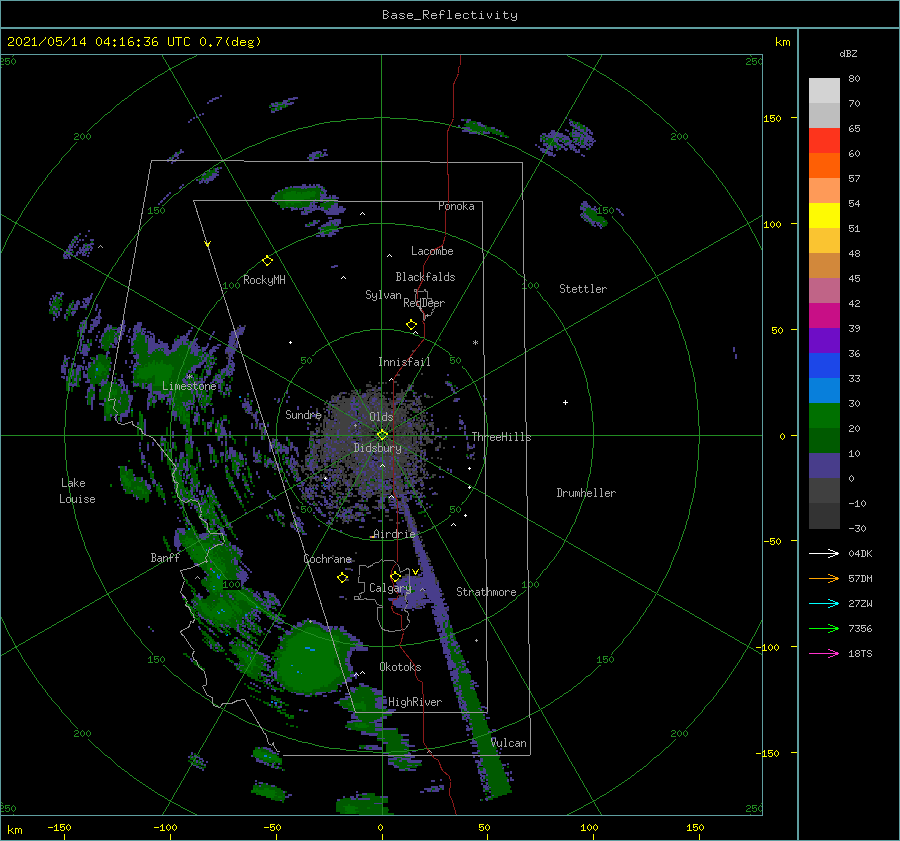Click the Sylvan label

383,295
